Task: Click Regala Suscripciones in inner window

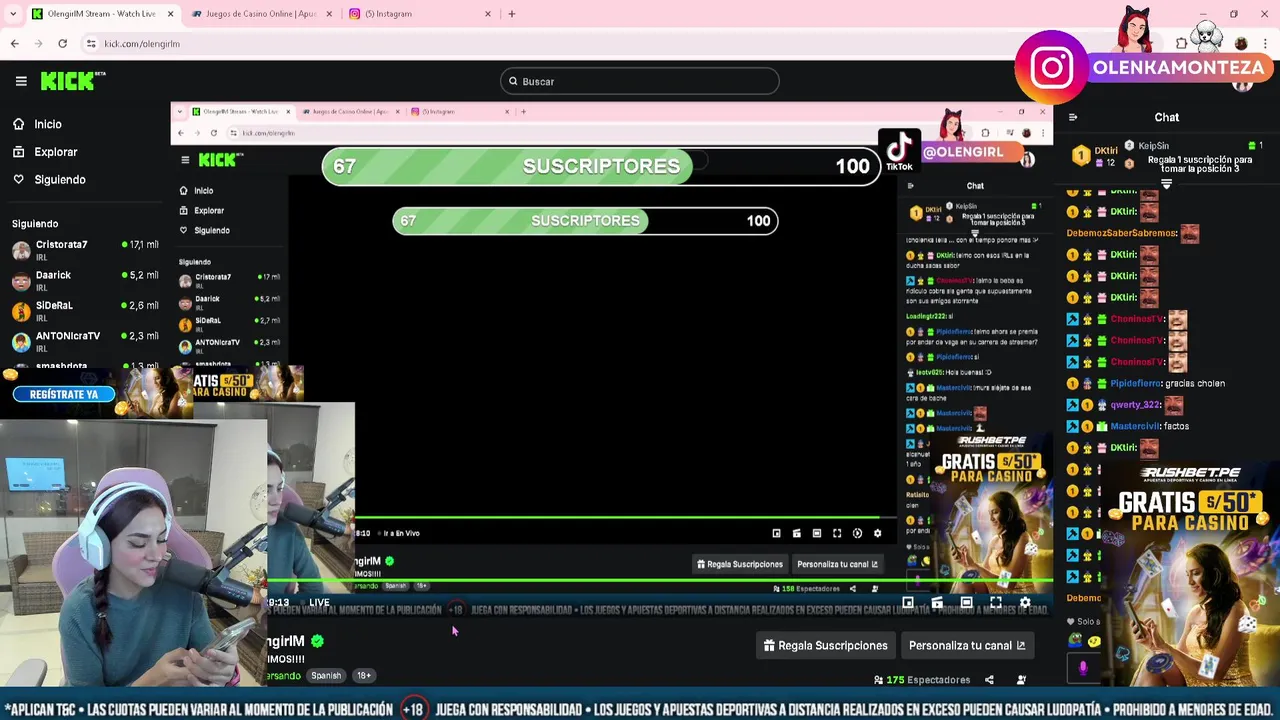Action: click(x=740, y=564)
